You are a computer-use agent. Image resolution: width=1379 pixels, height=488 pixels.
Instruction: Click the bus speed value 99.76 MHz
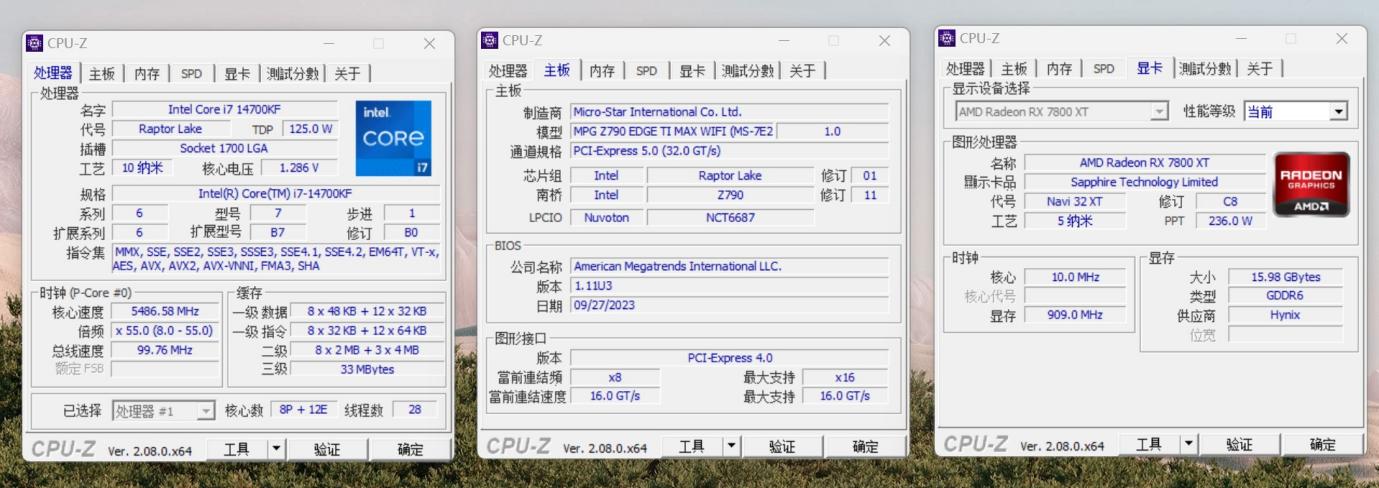[165, 350]
